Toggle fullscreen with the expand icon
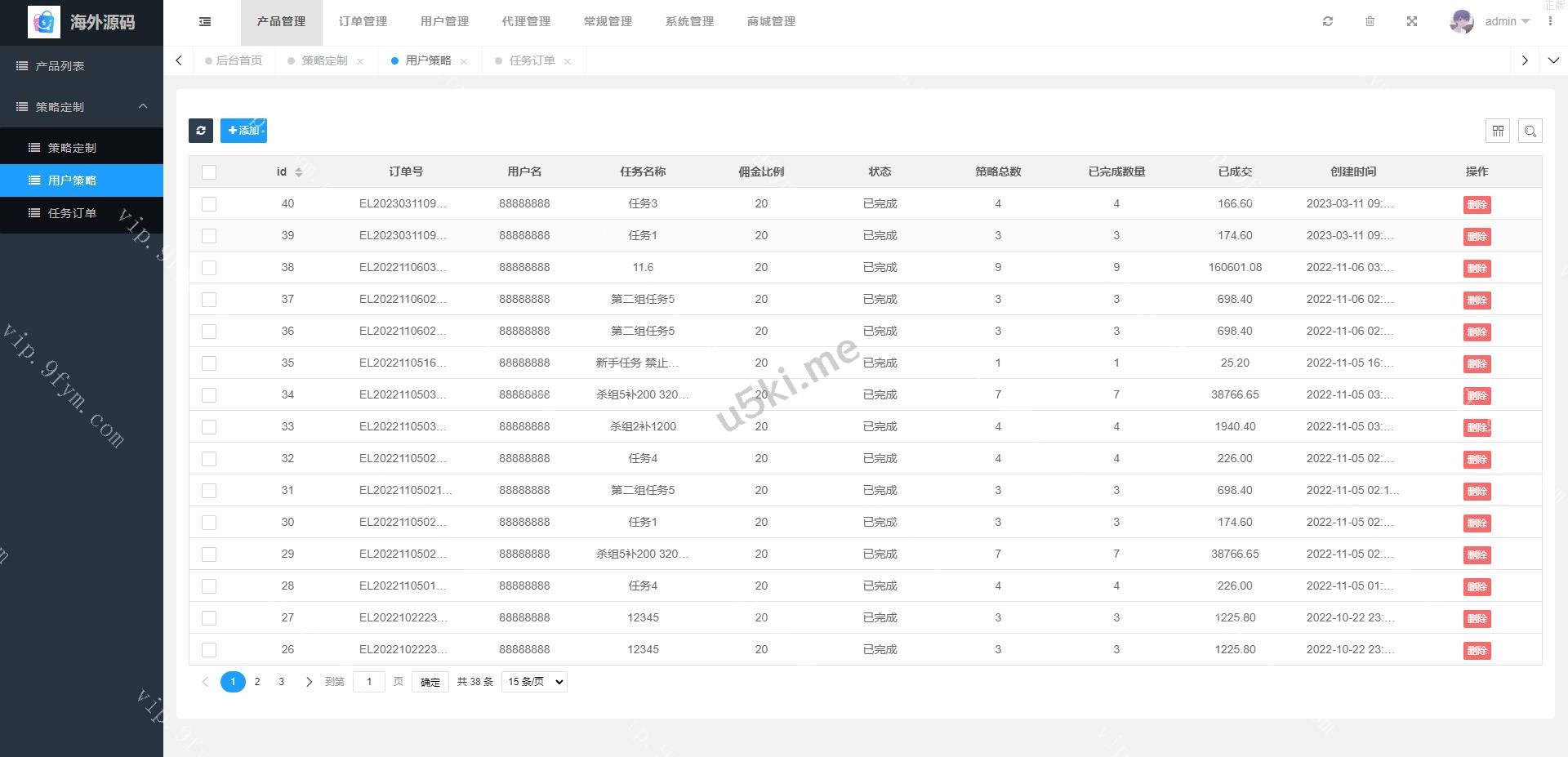The image size is (1568, 757). pyautogui.click(x=1412, y=22)
